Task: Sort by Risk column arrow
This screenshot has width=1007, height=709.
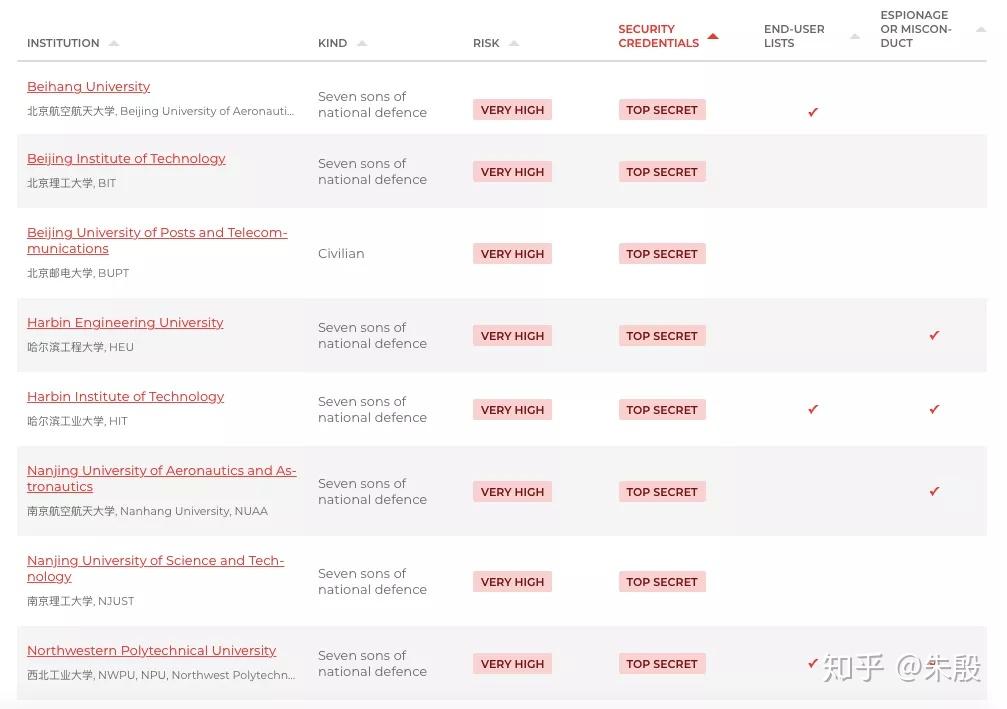Action: point(514,43)
